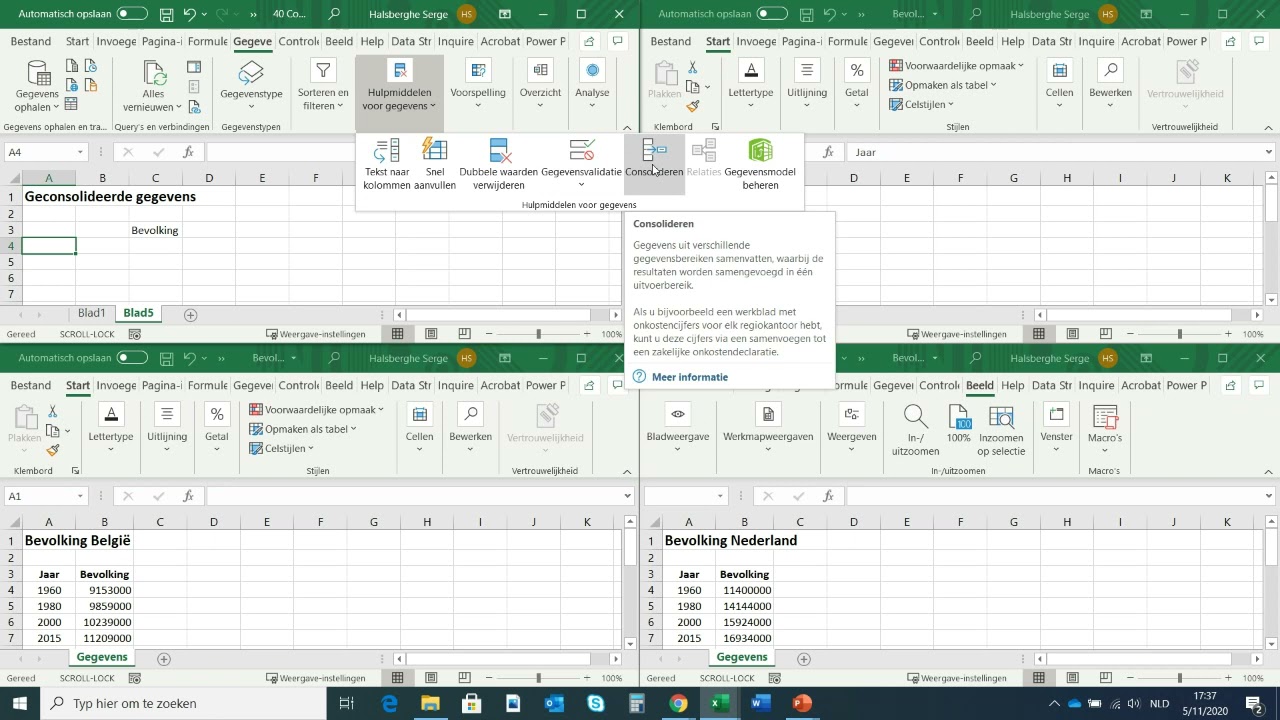Open Word from Windows taskbar
1280x720 pixels.
tap(759, 703)
